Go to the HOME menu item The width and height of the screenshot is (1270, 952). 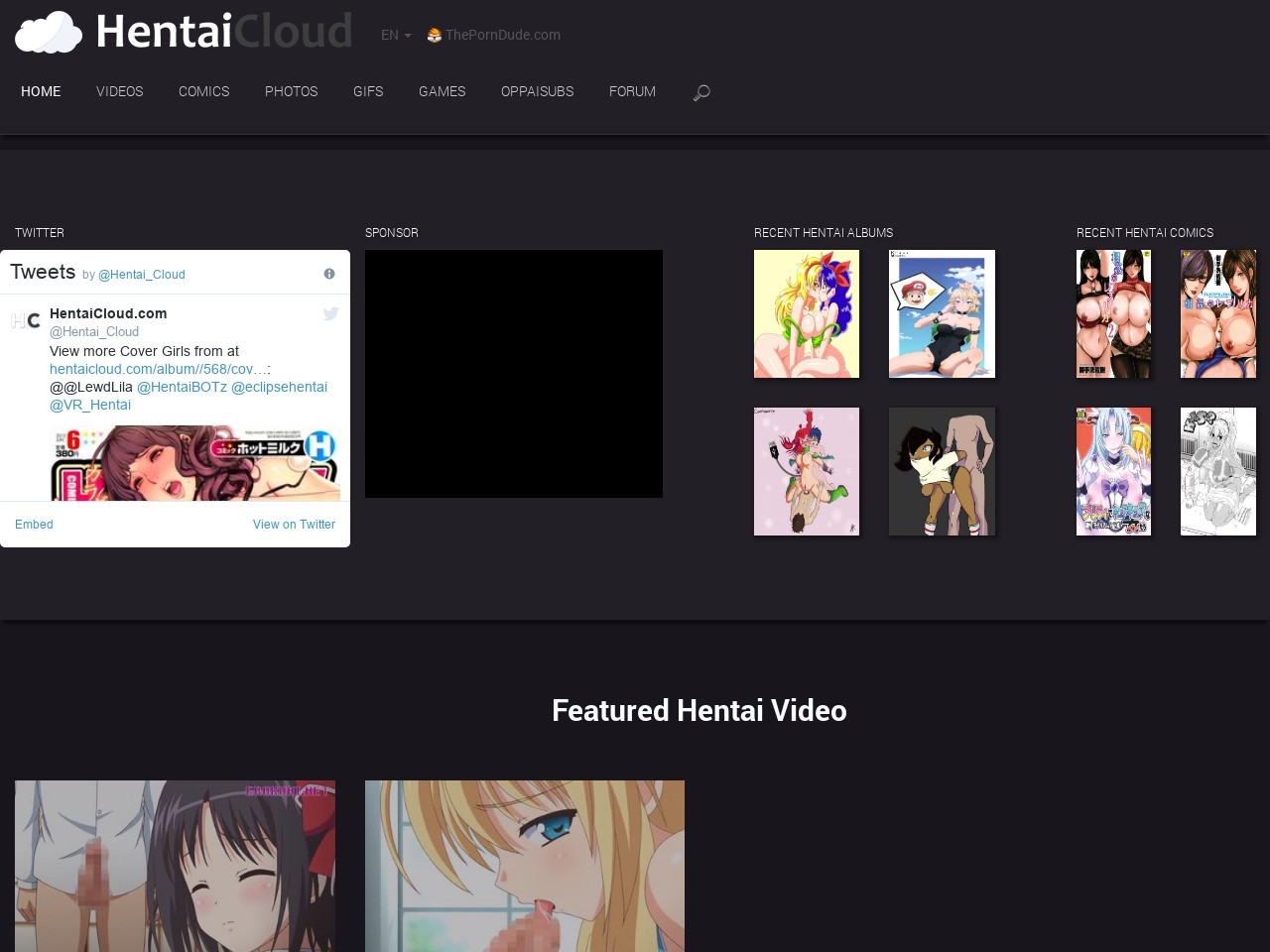coord(41,91)
